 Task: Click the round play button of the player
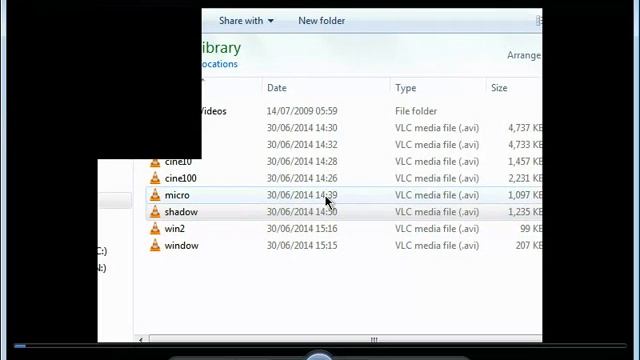point(319,356)
